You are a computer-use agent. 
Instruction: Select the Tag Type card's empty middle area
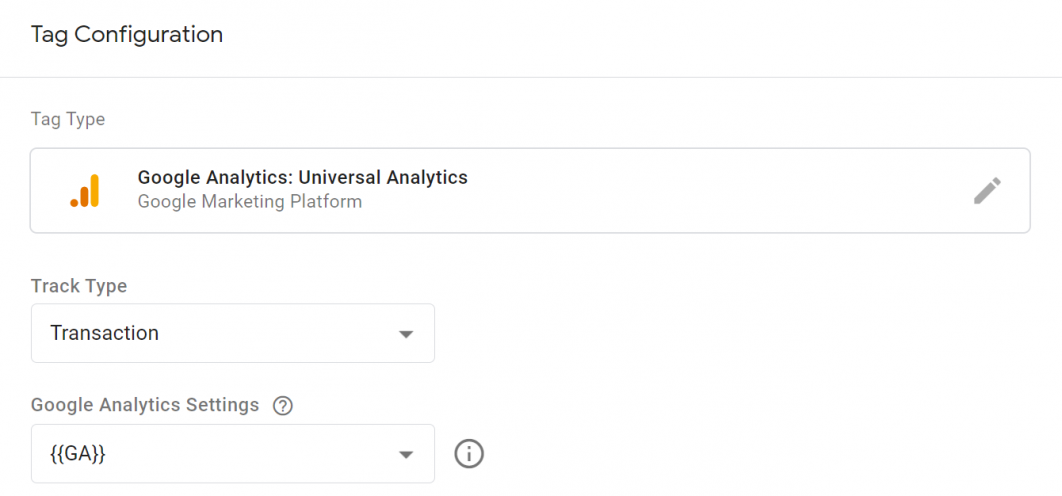point(700,191)
